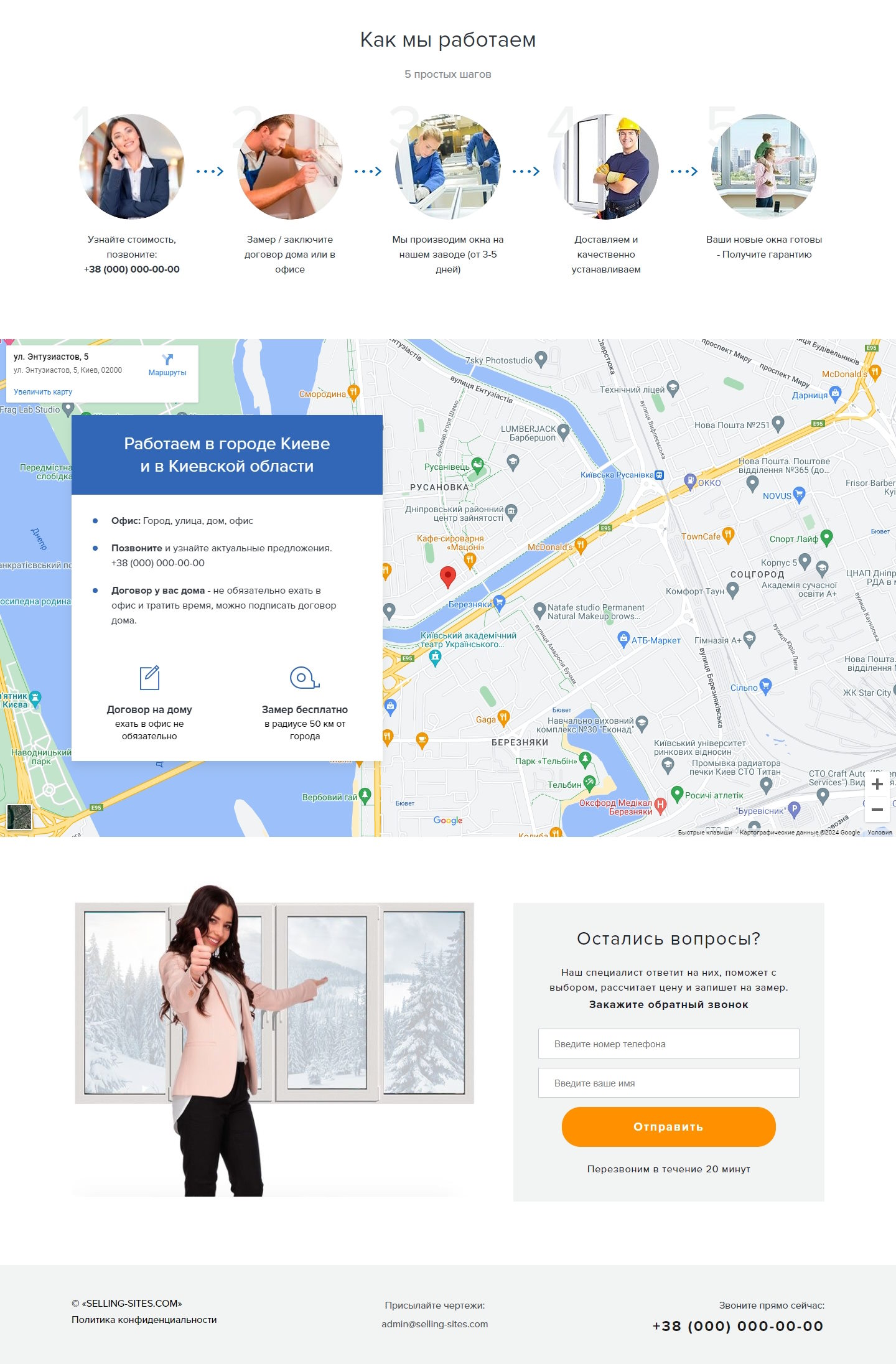Screen dimensions: 896x1364
Task: Focus the Введите номер телефона field
Action: coord(668,1044)
